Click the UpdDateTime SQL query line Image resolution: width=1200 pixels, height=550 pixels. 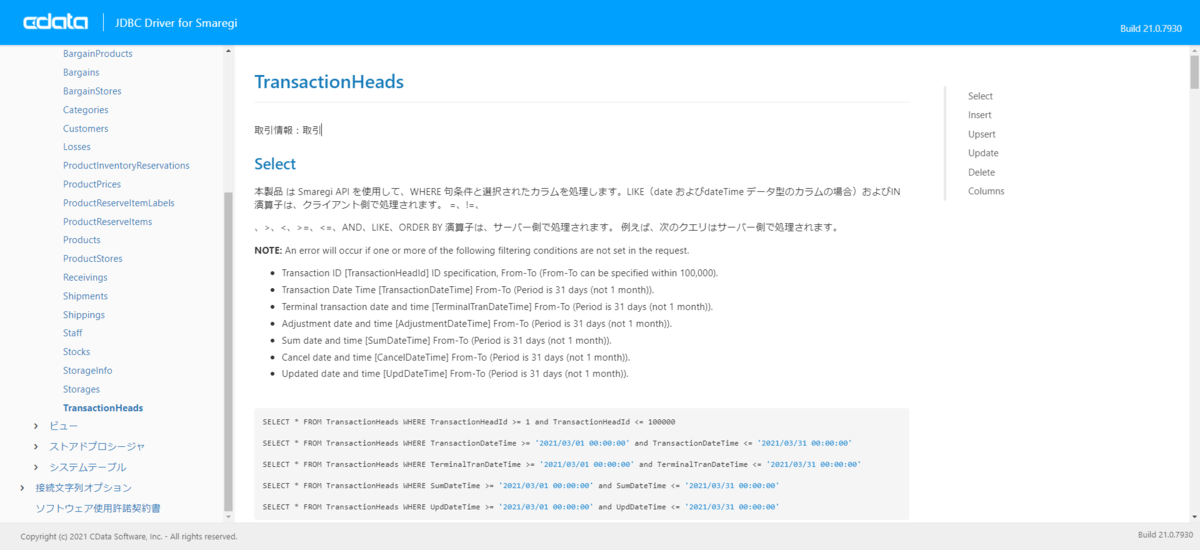[521, 507]
